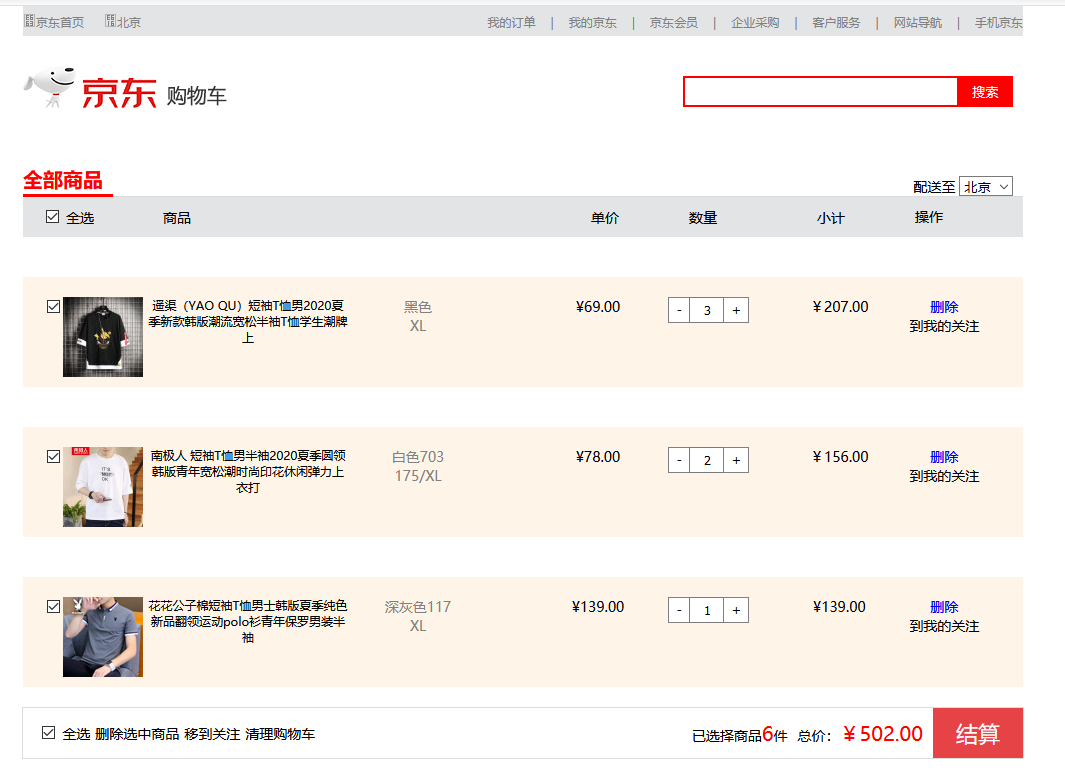Click the red 结算 checkout button
1065x771 pixels.
978,733
